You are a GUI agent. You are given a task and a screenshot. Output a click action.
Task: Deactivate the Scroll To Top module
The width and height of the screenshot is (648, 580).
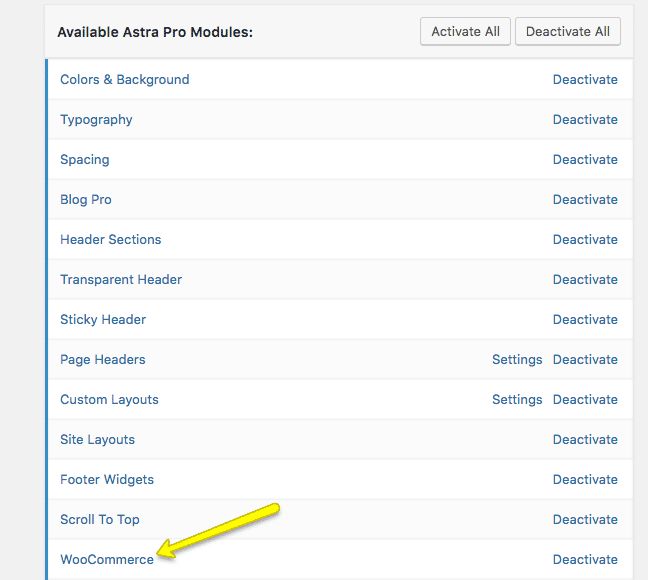pyautogui.click(x=585, y=520)
